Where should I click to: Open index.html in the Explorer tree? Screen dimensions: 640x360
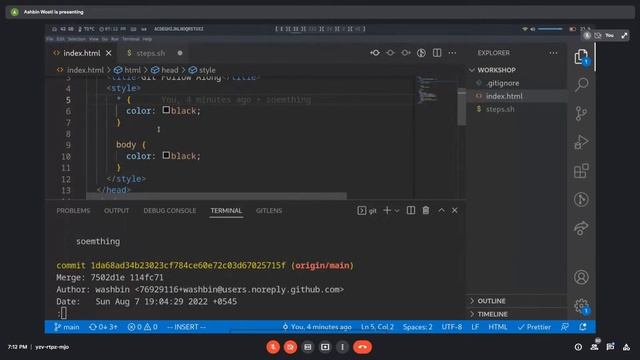coord(504,96)
